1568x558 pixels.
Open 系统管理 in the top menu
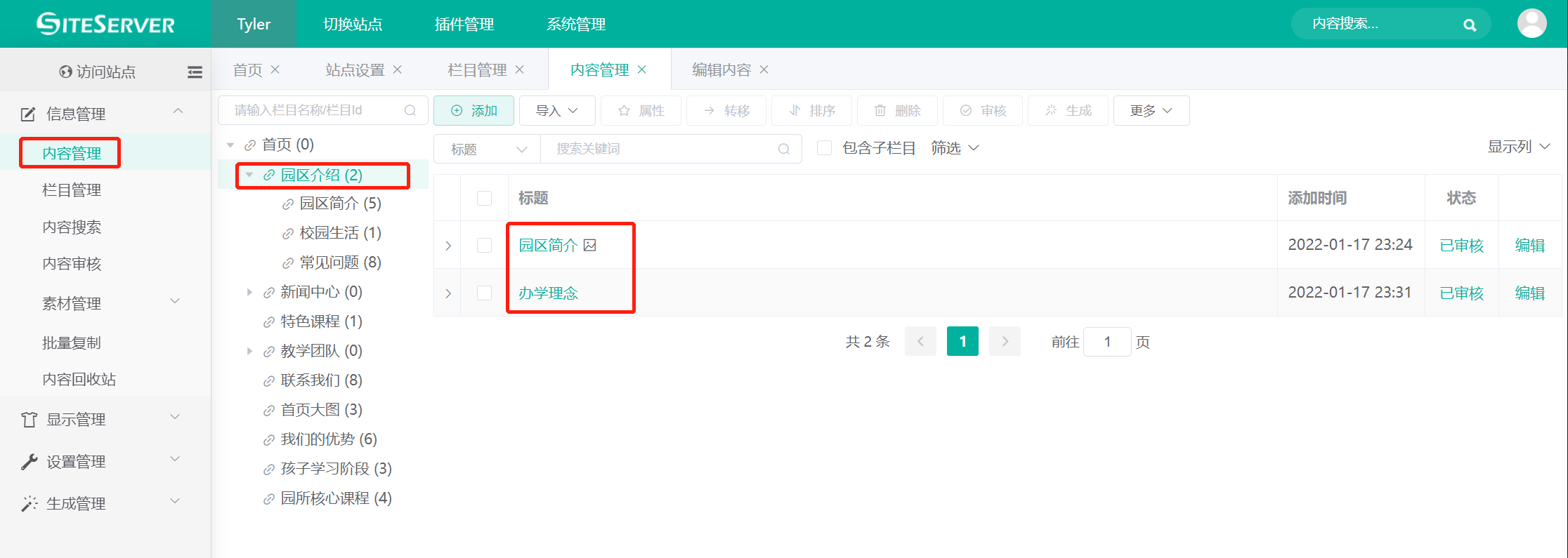(x=576, y=25)
